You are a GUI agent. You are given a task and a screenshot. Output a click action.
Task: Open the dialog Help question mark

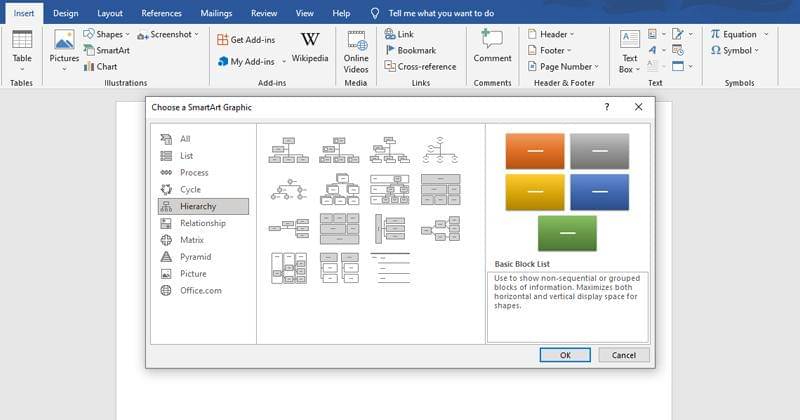(607, 106)
